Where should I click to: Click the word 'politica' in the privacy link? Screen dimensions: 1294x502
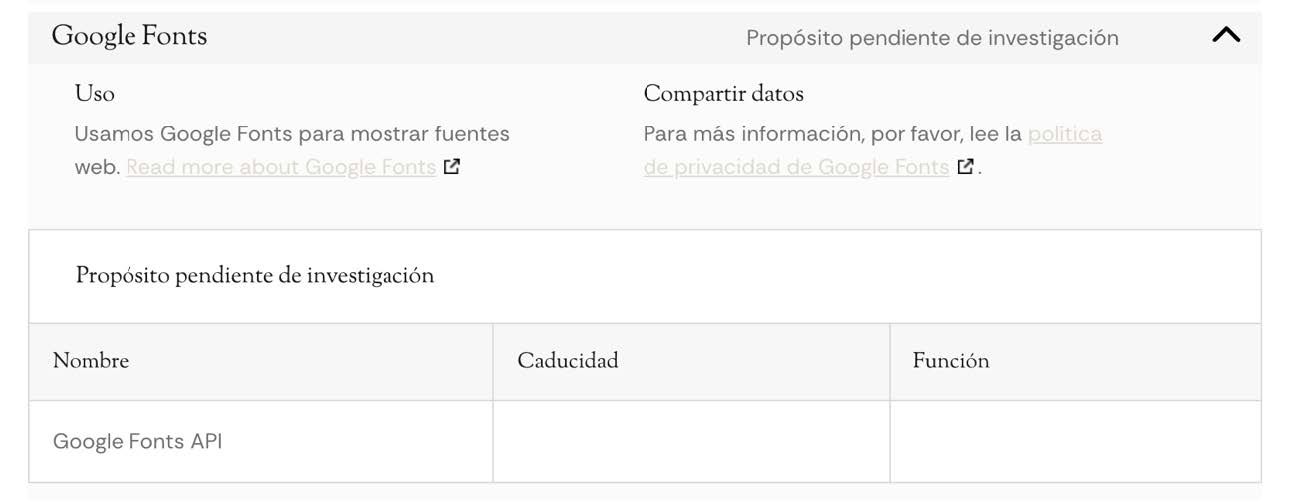click(1064, 134)
